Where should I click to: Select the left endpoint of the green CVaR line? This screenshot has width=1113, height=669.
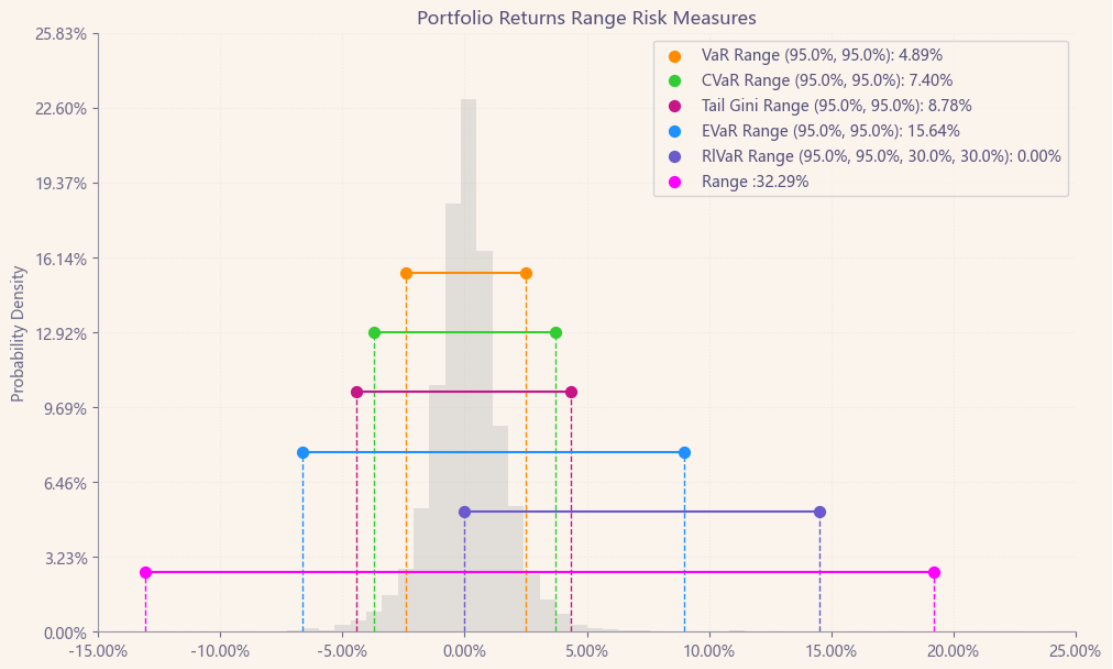click(374, 333)
